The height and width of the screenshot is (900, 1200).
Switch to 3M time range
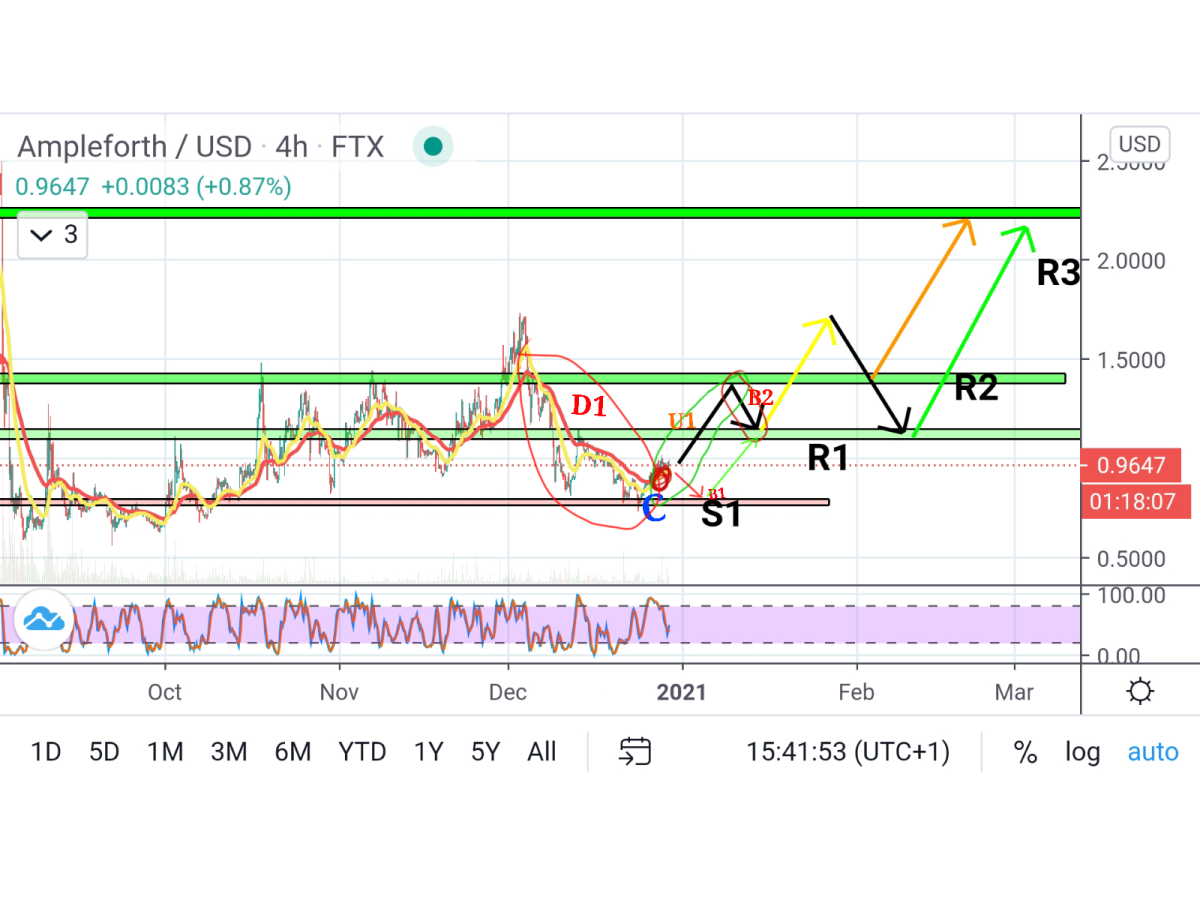click(x=229, y=752)
